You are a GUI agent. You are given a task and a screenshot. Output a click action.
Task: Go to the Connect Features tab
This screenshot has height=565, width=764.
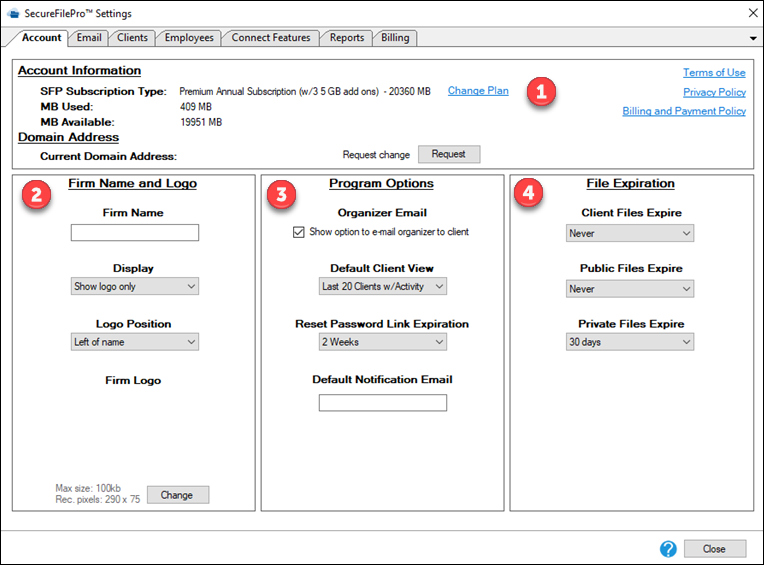(x=271, y=38)
